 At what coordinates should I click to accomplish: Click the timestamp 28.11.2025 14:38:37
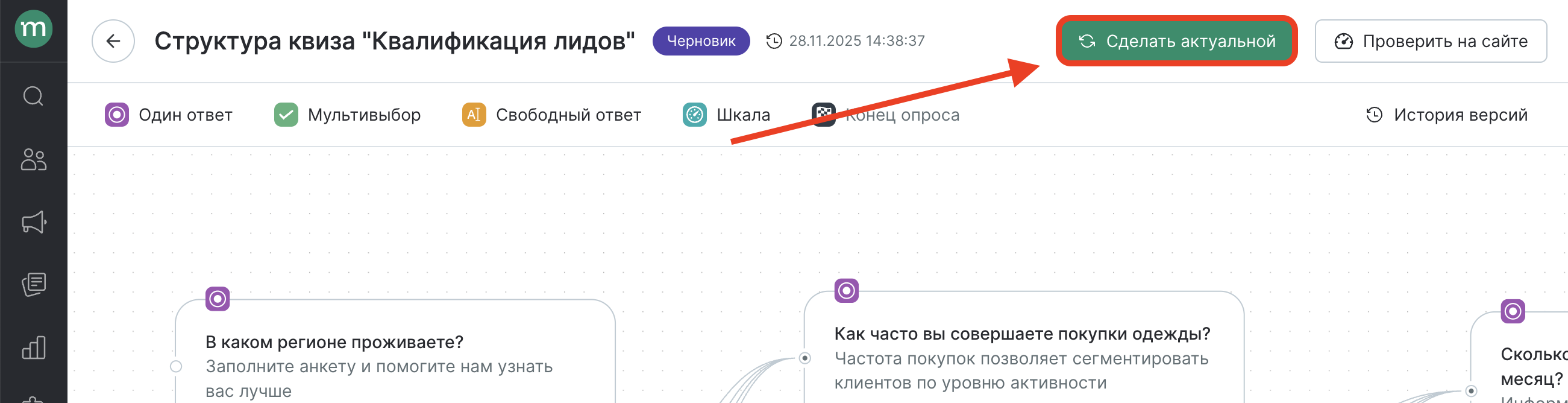pyautogui.click(x=857, y=41)
